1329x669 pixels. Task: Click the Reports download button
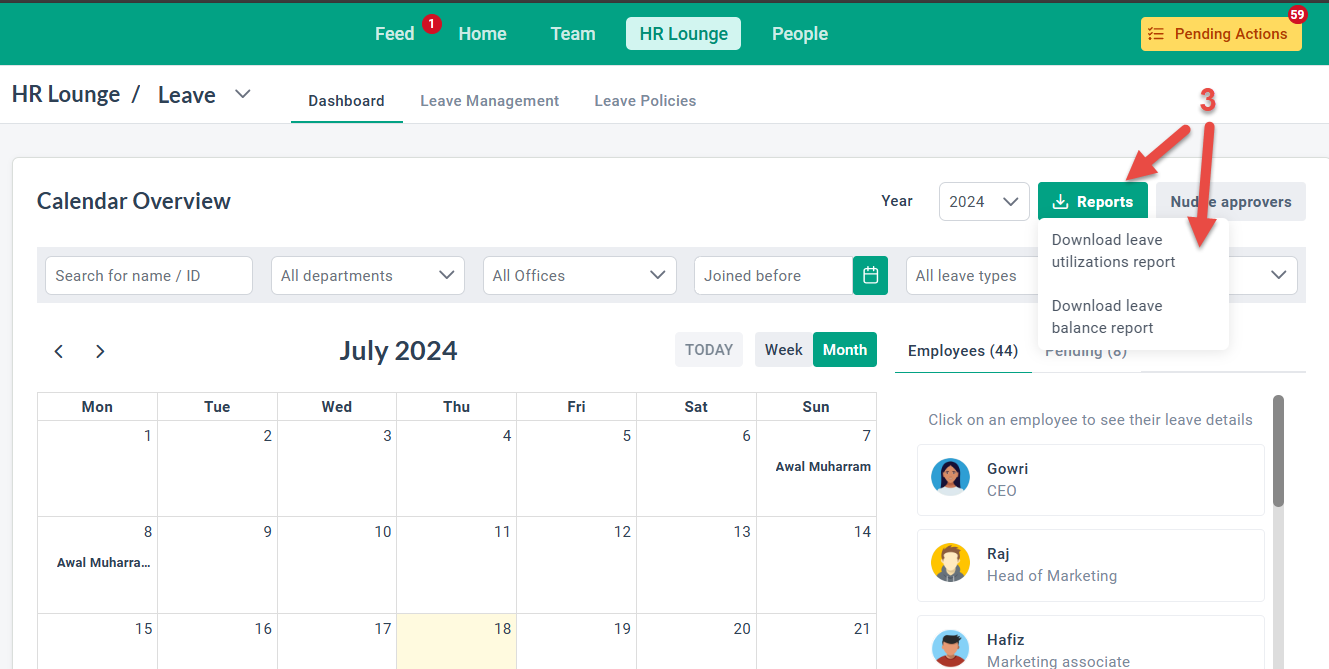coord(1093,201)
